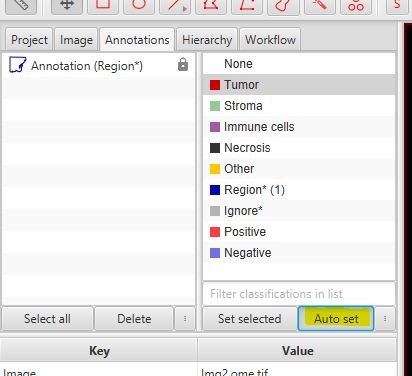Select the Negative classification
Screen dimensions: 412x376
click(x=299, y=253)
